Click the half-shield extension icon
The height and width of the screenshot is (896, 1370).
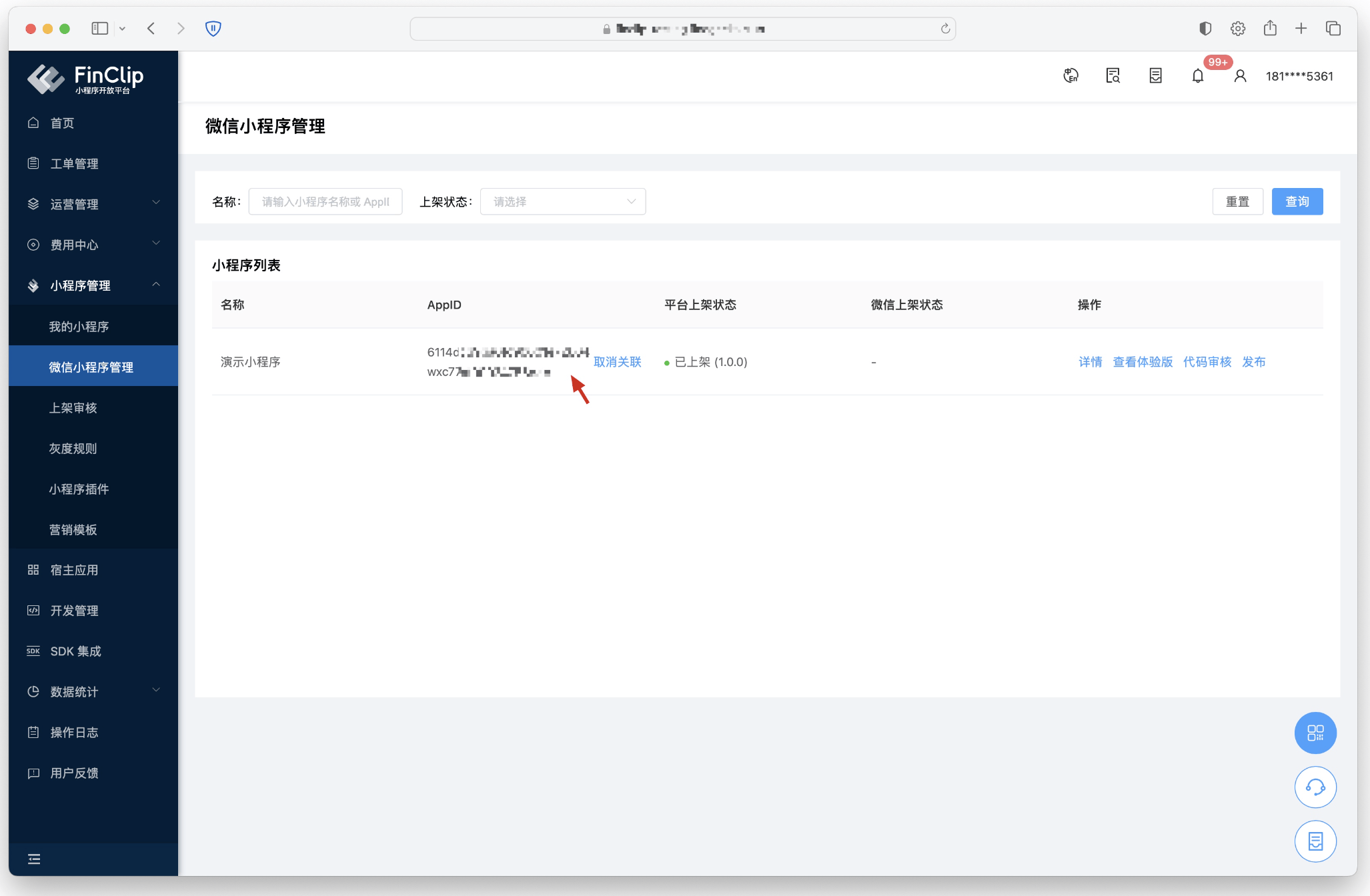click(x=1205, y=28)
